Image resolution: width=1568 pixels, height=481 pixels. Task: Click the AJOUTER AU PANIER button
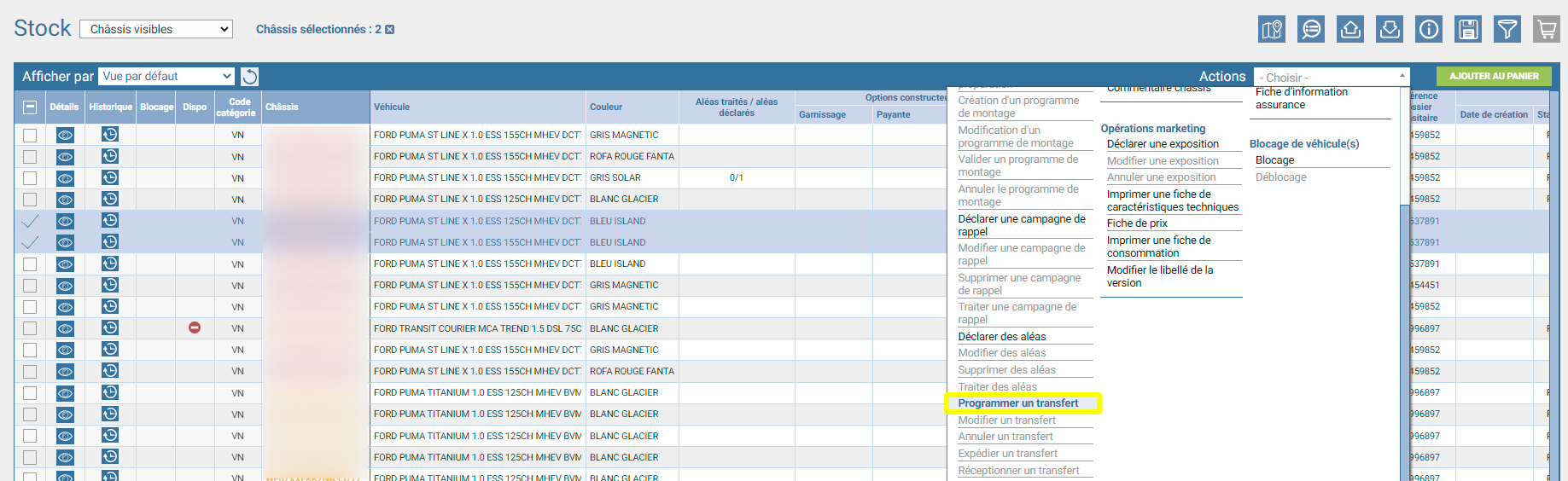tap(1494, 76)
